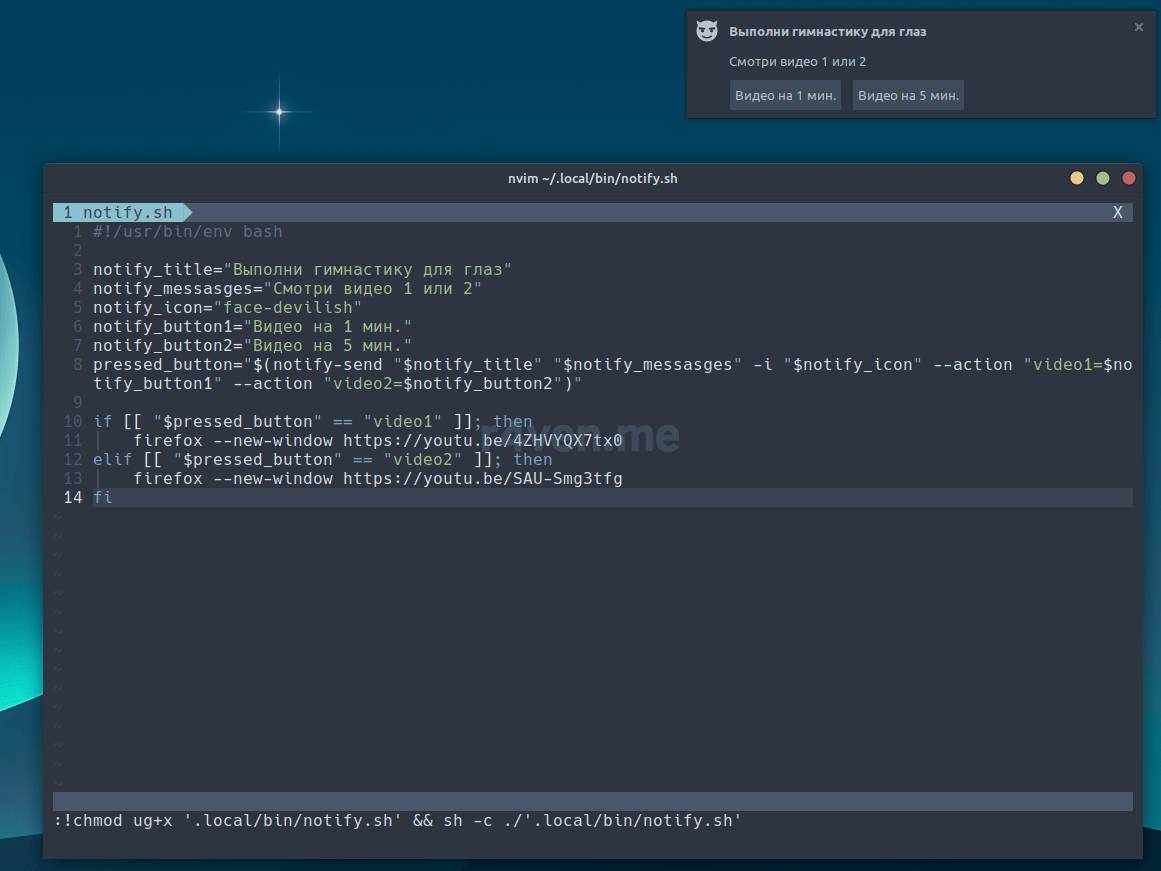Click notification body text "Смотри видео 1 или 2"
Viewport: 1161px width, 871px height.
tap(797, 62)
